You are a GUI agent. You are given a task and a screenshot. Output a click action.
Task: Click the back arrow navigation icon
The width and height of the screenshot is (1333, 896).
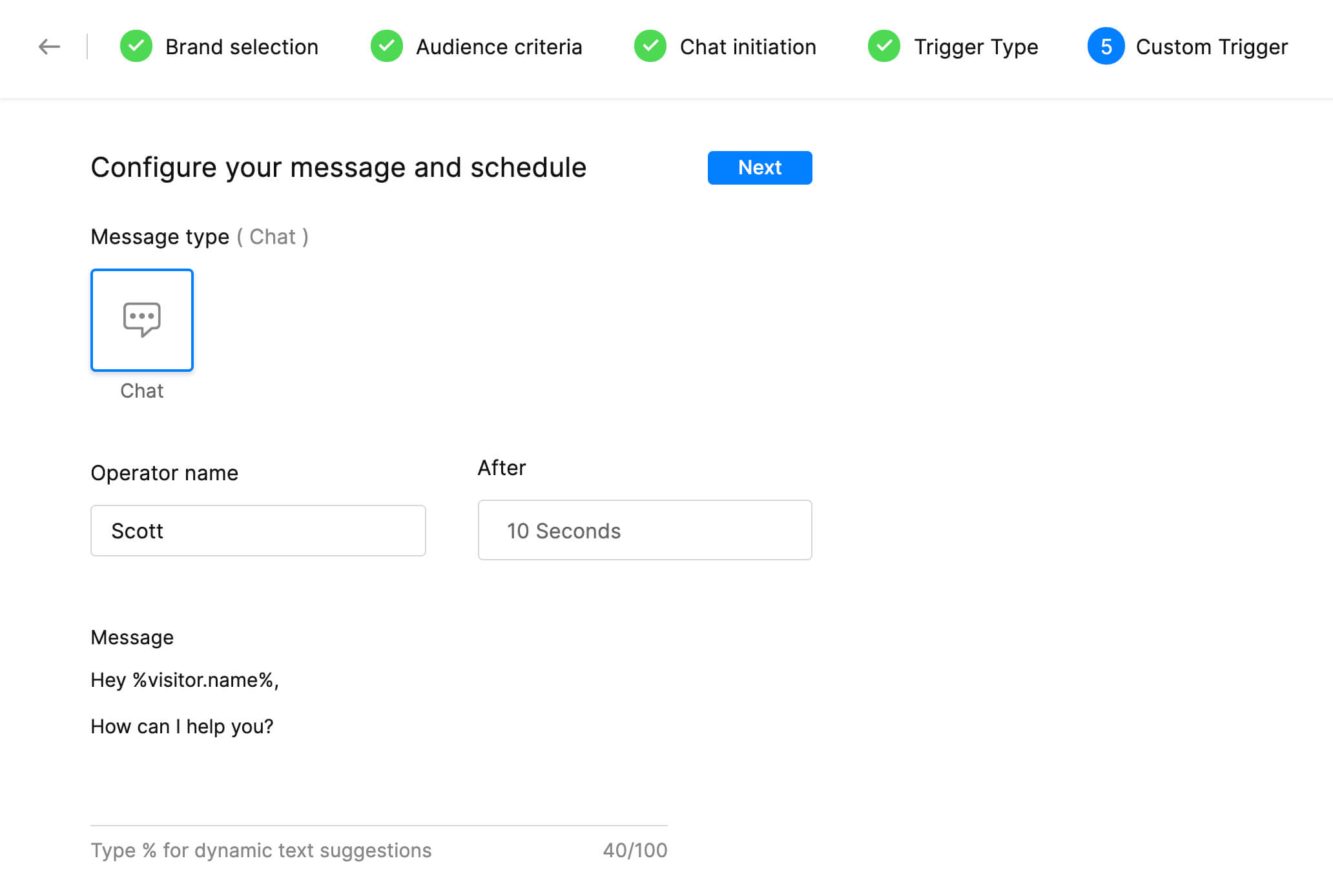(x=49, y=47)
